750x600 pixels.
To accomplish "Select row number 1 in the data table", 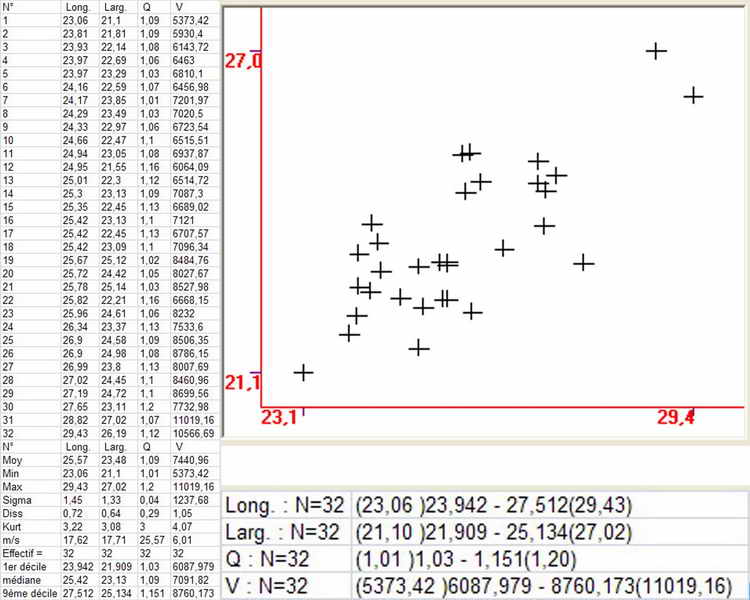I will (x=6, y=19).
